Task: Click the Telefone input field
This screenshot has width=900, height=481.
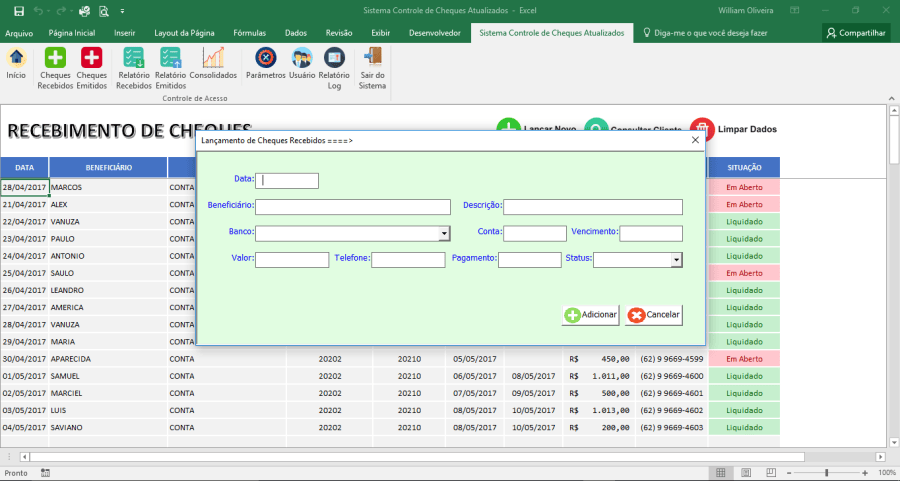Action: point(408,260)
